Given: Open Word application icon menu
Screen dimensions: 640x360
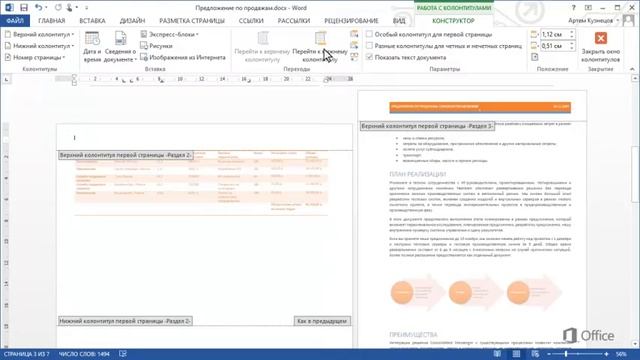Looking at the screenshot, I should click(9, 8).
